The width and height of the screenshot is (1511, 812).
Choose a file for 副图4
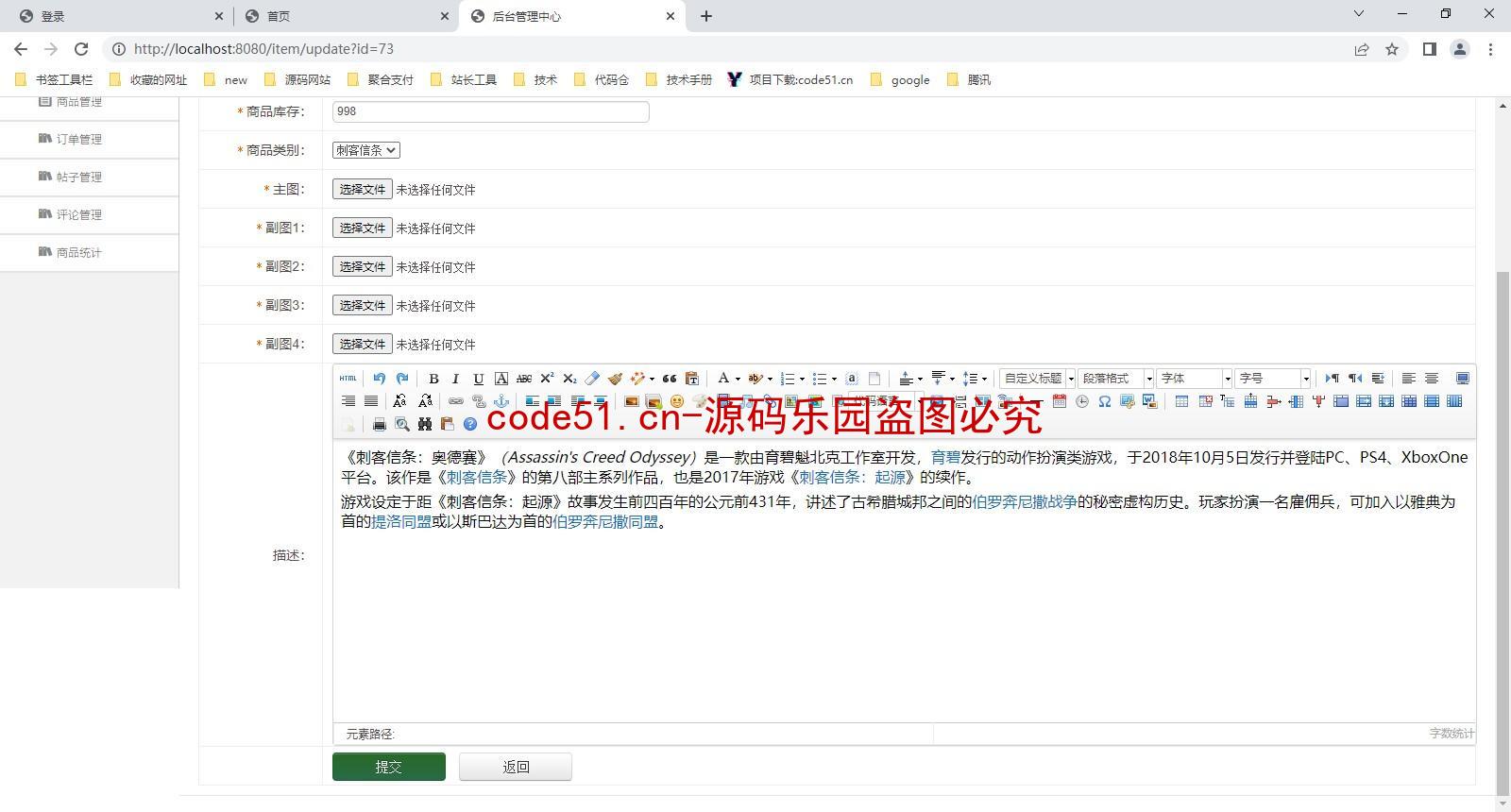362,345
